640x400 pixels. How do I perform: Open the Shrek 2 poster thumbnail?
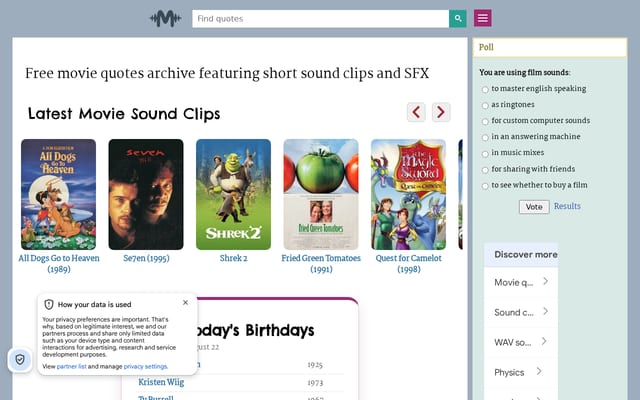pyautogui.click(x=233, y=194)
